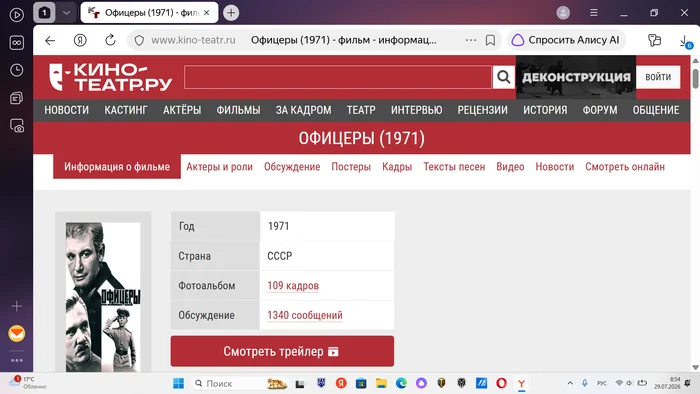Click the site search input field
This screenshot has width=700, height=394.
[x=338, y=77]
